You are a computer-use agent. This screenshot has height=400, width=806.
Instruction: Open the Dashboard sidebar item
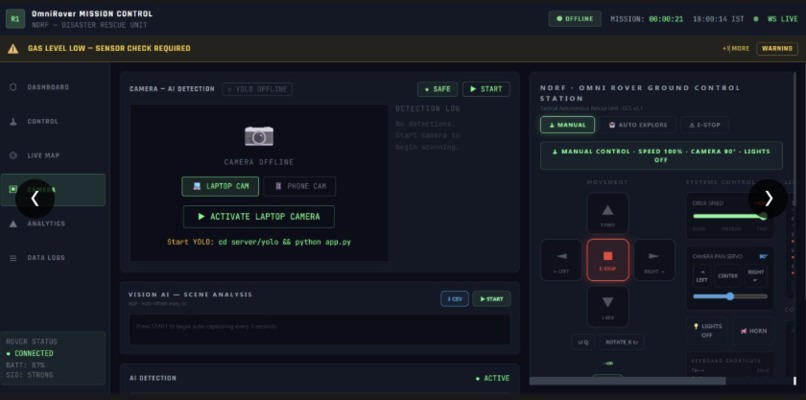pos(48,87)
